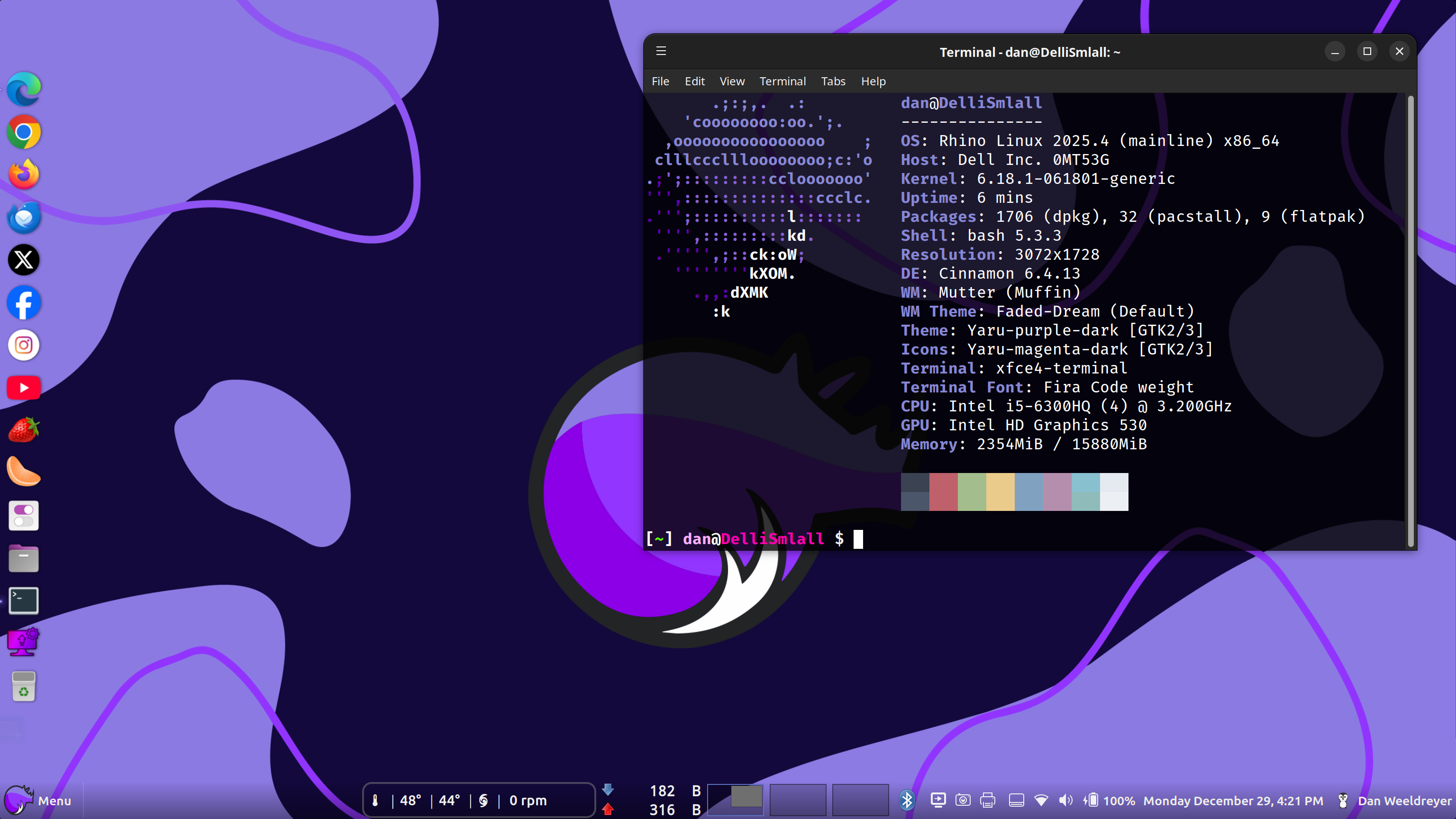Open the date and time calendar applet

pos(1233,801)
